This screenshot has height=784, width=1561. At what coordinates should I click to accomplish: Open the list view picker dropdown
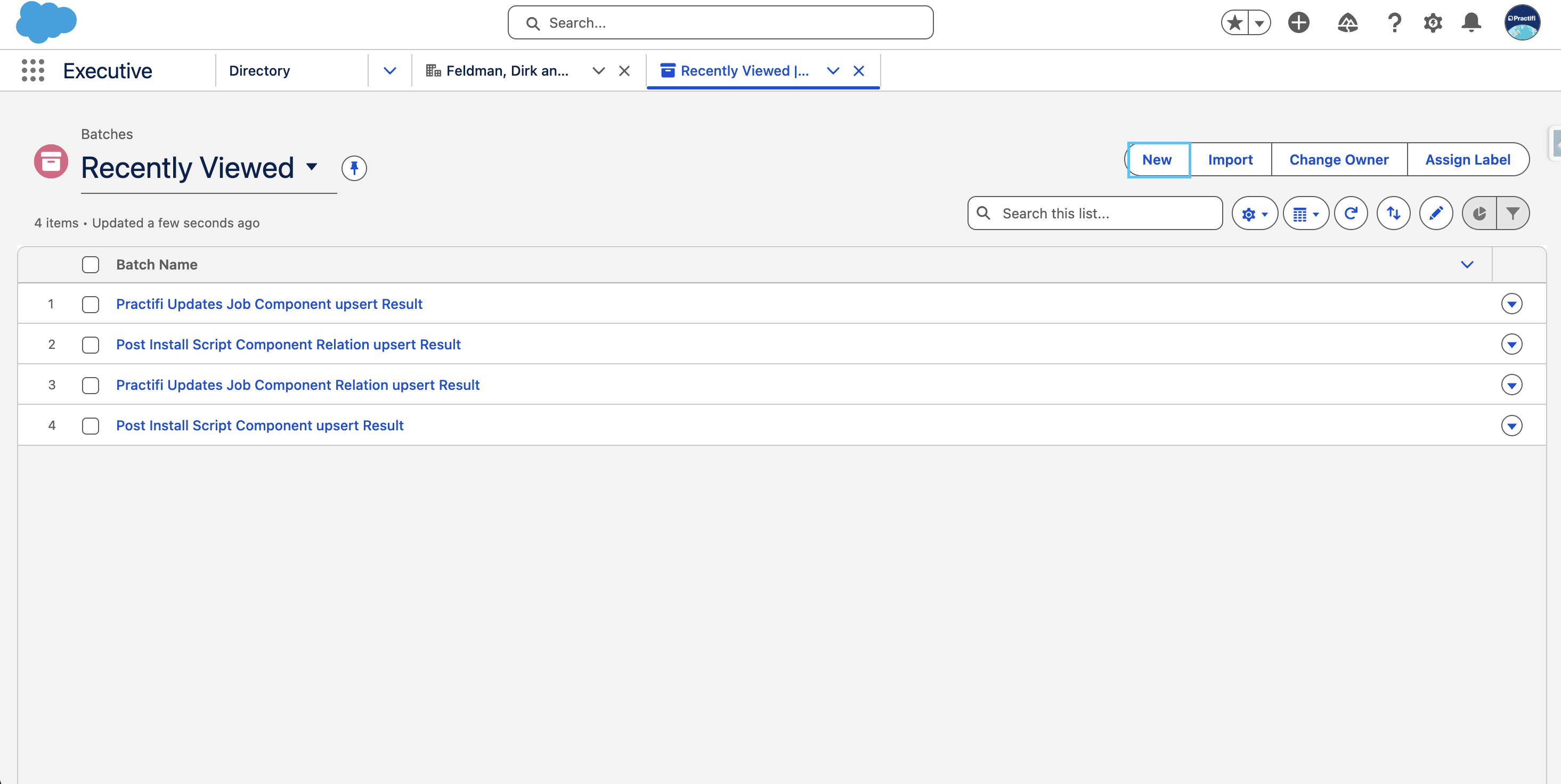tap(312, 167)
